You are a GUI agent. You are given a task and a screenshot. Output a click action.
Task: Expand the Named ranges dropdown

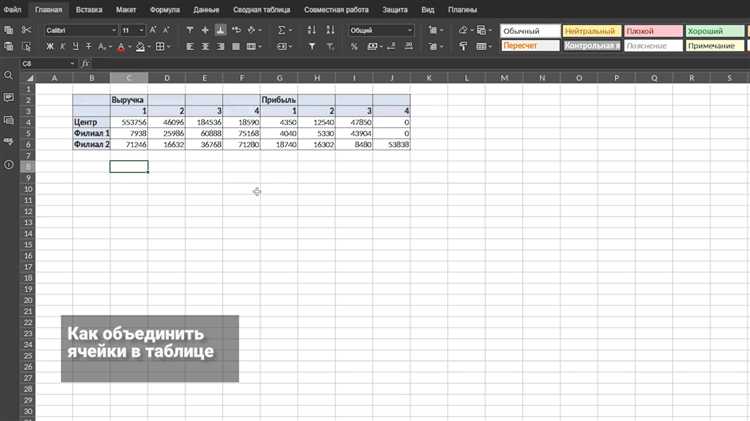click(x=290, y=46)
